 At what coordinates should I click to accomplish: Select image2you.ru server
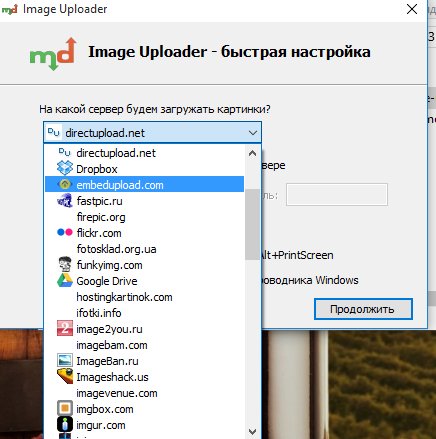point(144,329)
